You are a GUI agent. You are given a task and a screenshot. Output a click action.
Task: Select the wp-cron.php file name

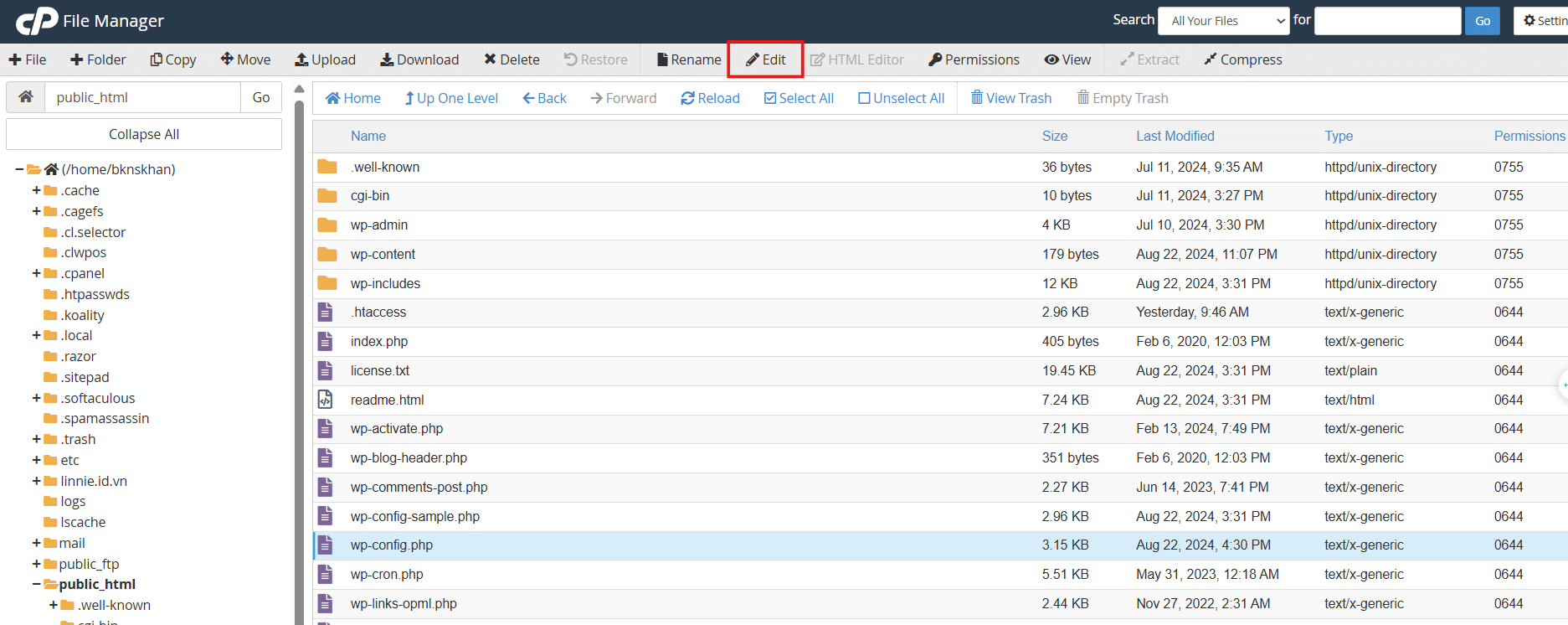(x=387, y=574)
